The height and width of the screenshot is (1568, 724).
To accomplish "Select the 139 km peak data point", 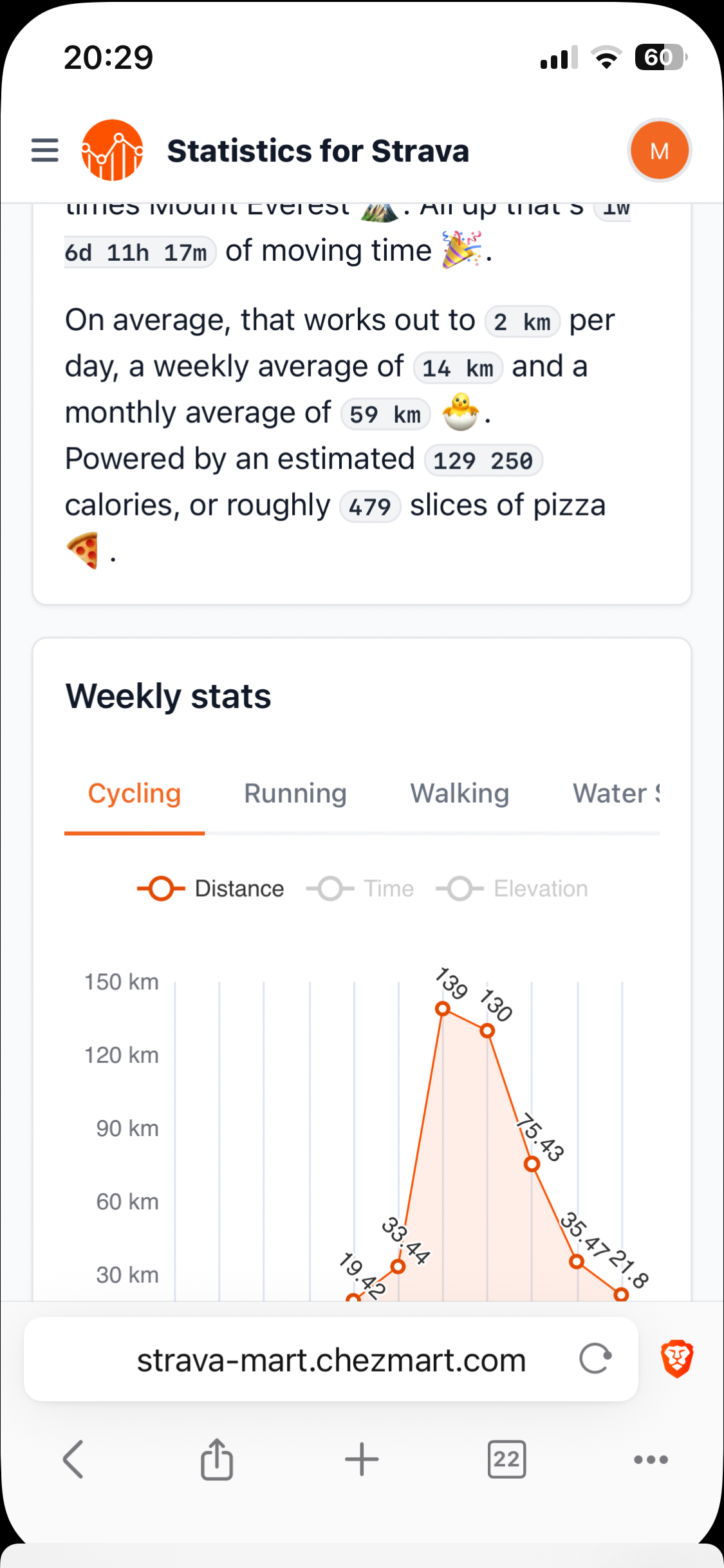I will click(443, 1009).
